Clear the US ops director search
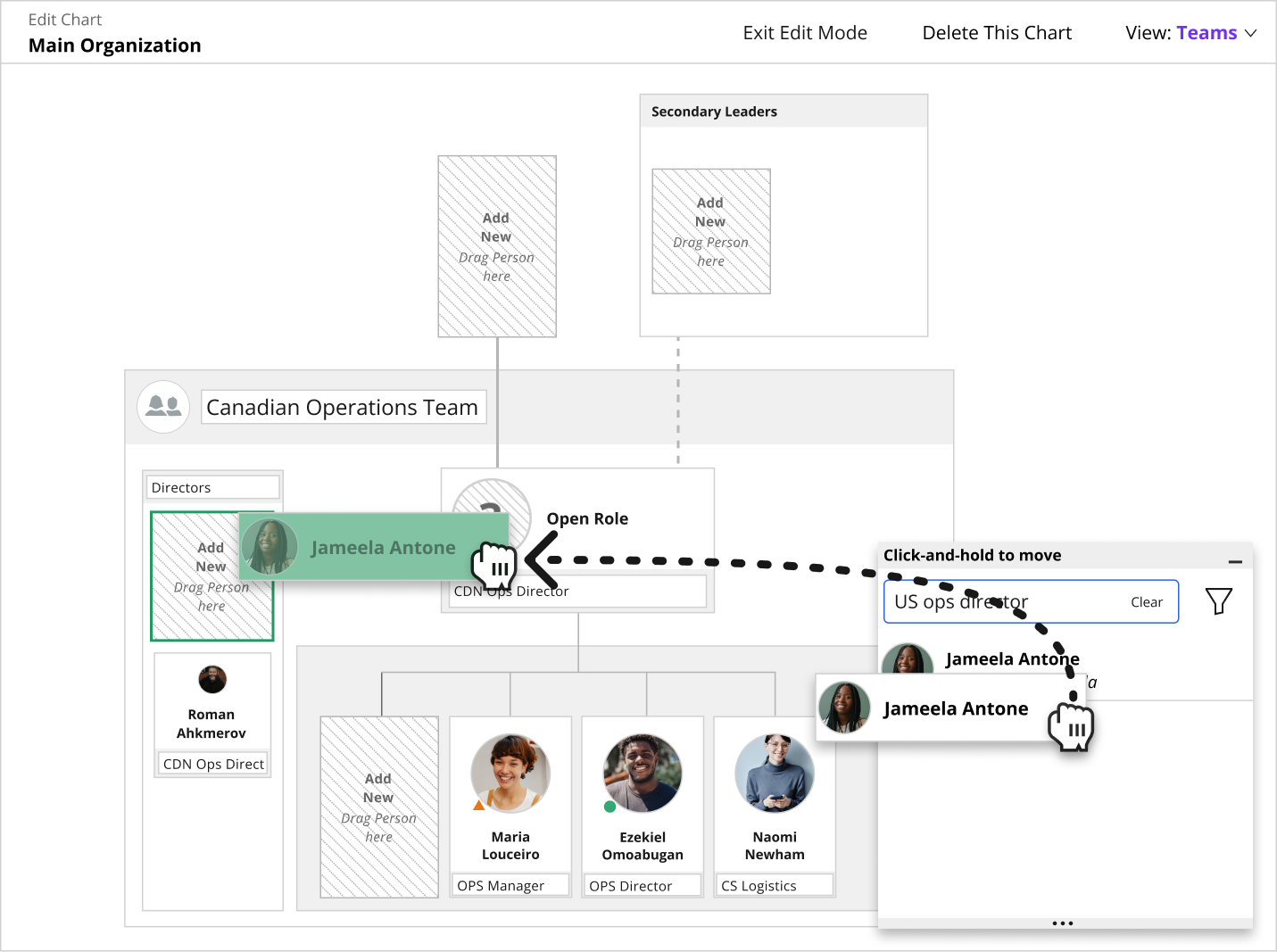Viewport: 1277px width, 952px height. click(x=1147, y=602)
